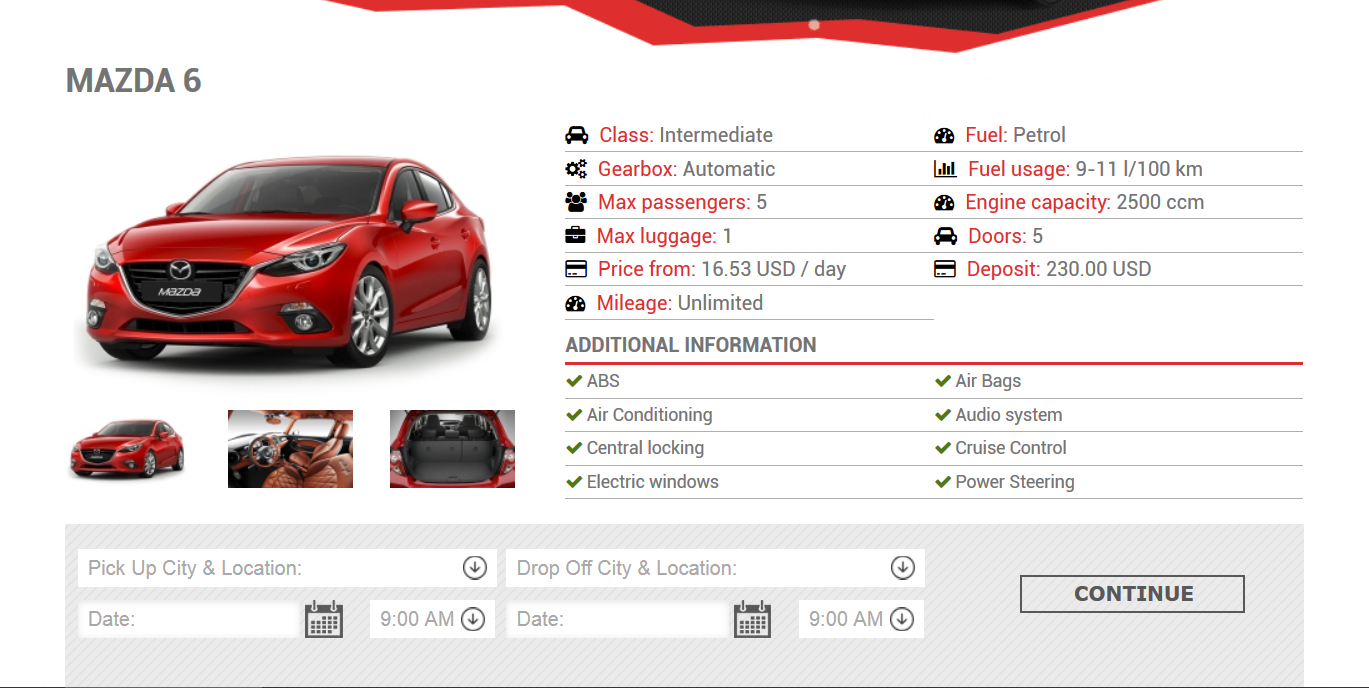1369x688 pixels.
Task: Click the pick-up Date input field
Action: click(x=190, y=619)
